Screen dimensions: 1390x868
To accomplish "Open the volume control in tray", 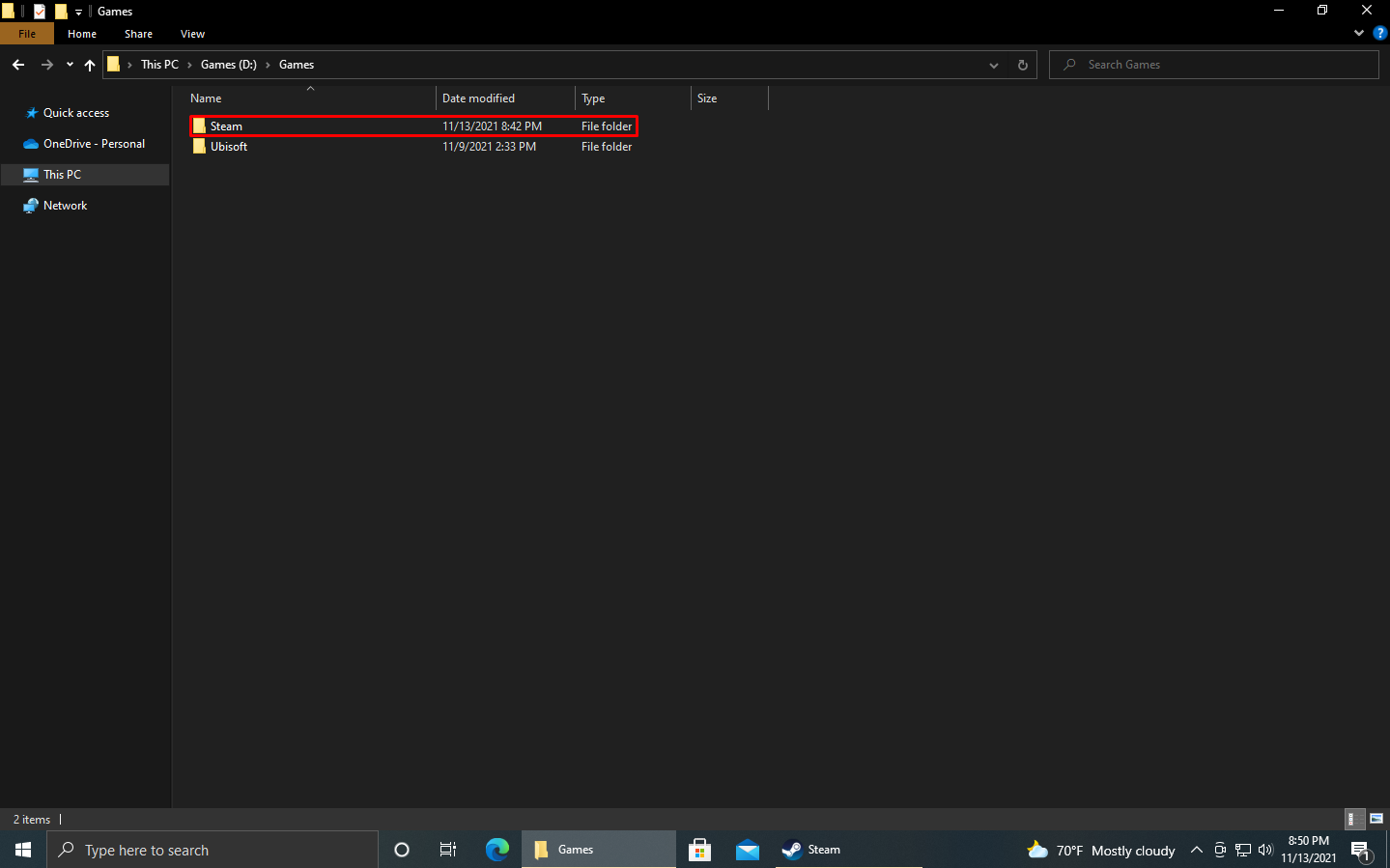I will (1265, 850).
